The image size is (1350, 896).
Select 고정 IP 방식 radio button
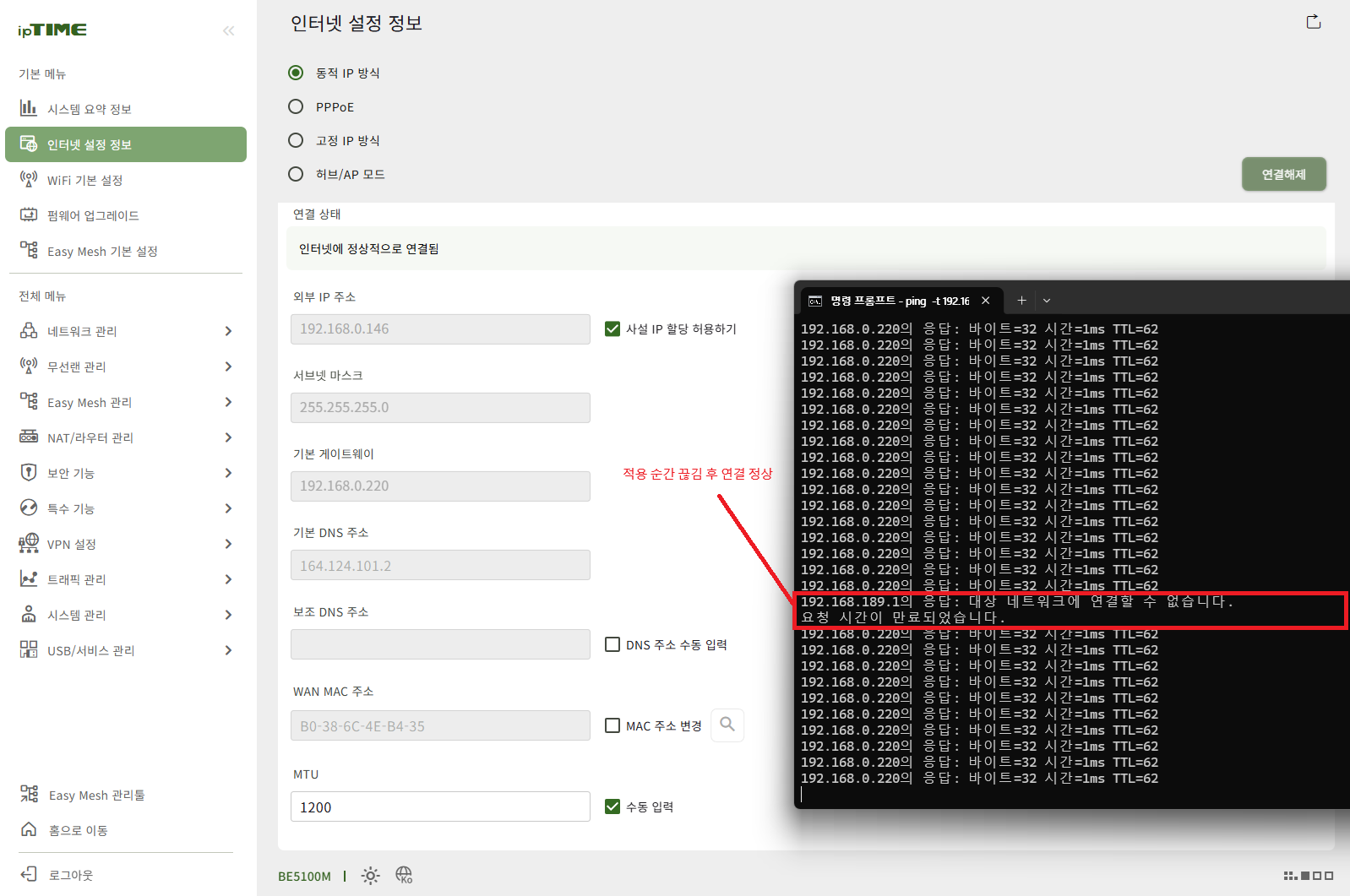pos(296,140)
